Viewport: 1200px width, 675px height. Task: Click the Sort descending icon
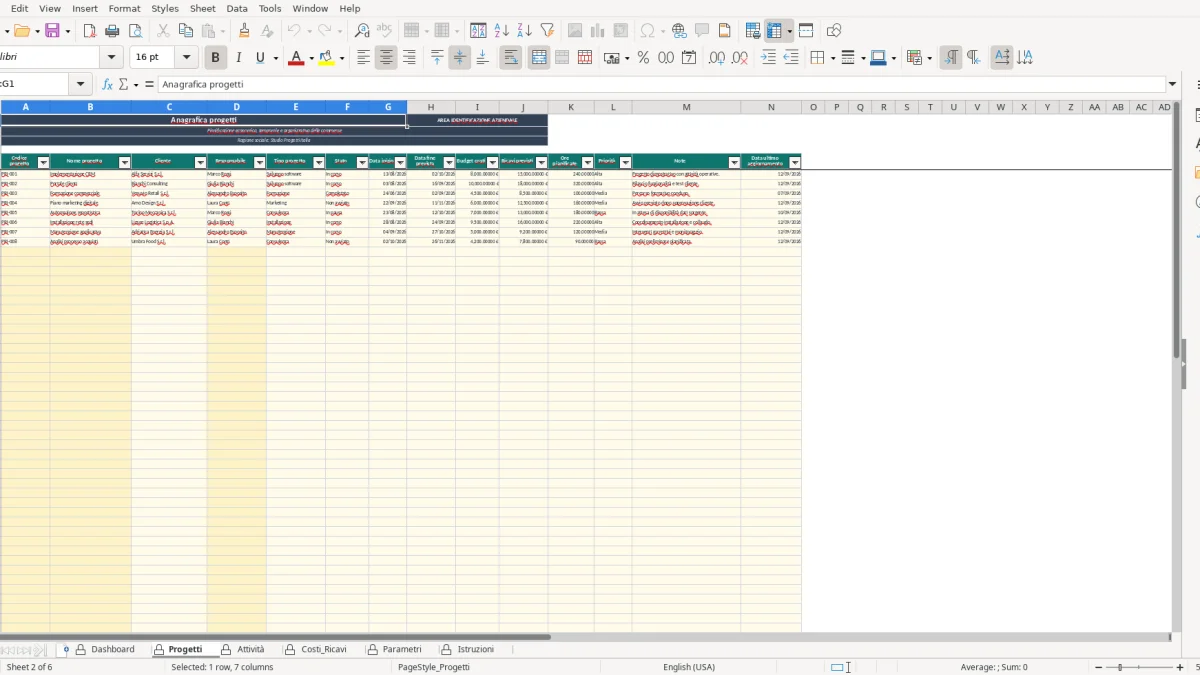pyautogui.click(x=524, y=31)
